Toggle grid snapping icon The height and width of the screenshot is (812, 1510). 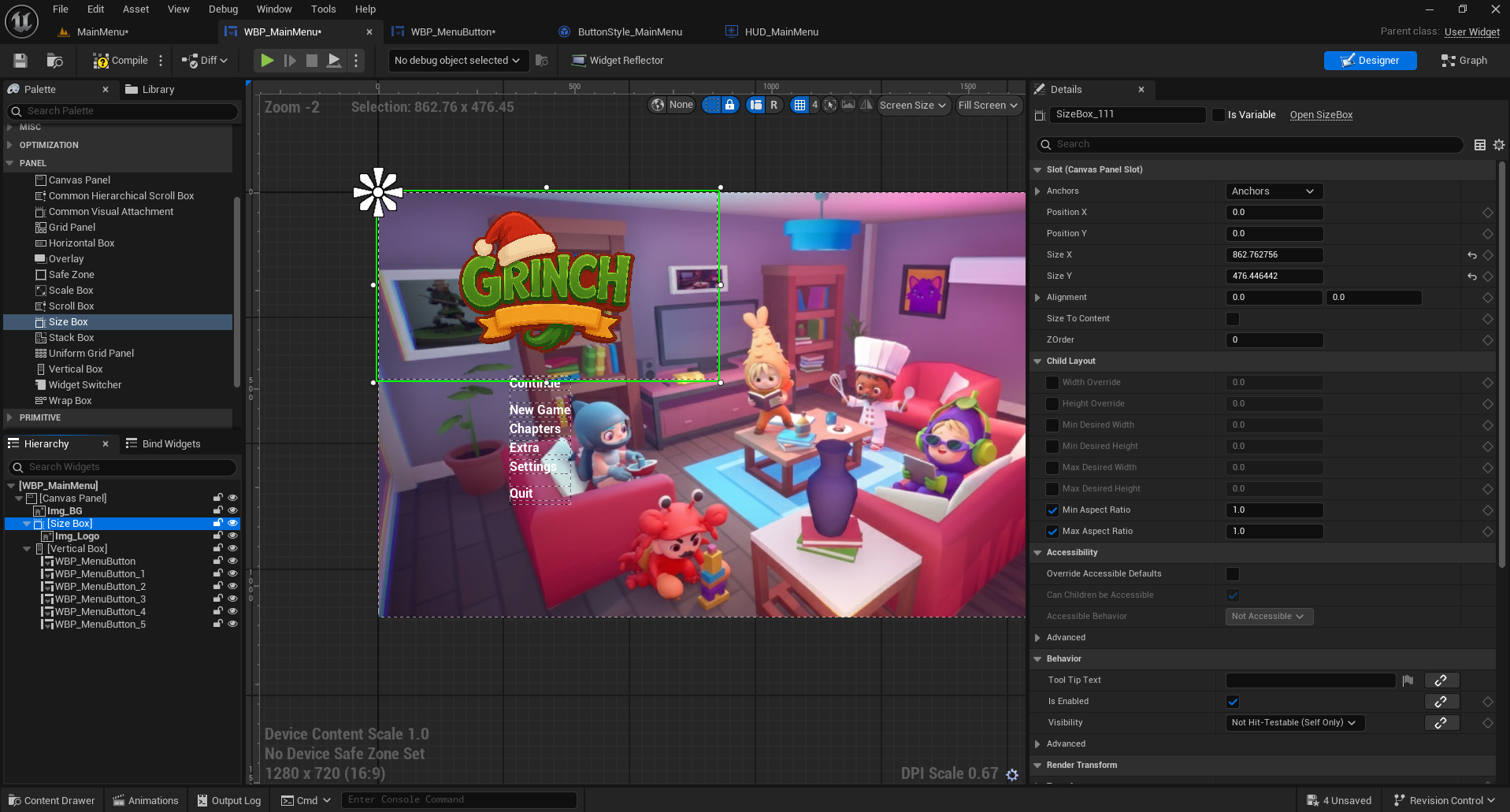tap(800, 105)
